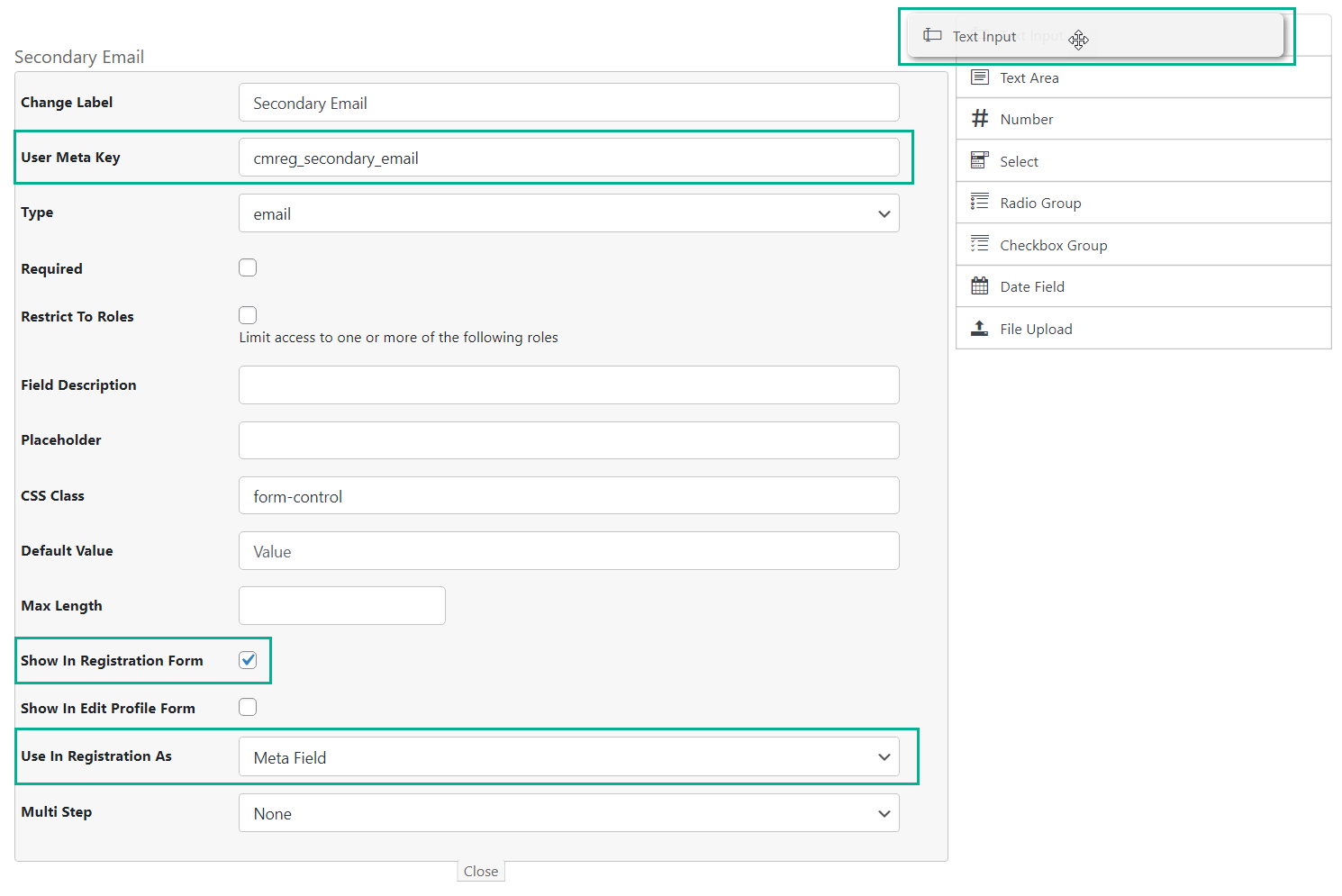Check Show In Edit Profile Form
This screenshot has height=896, width=1342.
[248, 707]
